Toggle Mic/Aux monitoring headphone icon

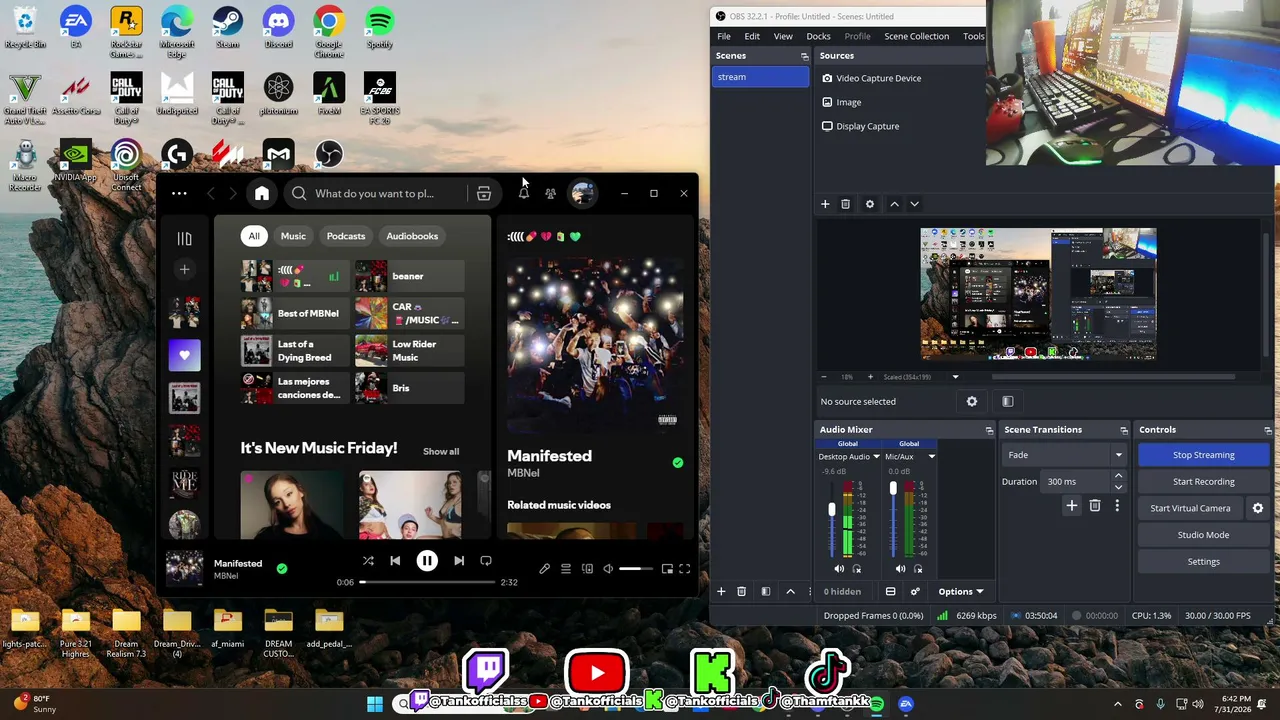coord(919,569)
